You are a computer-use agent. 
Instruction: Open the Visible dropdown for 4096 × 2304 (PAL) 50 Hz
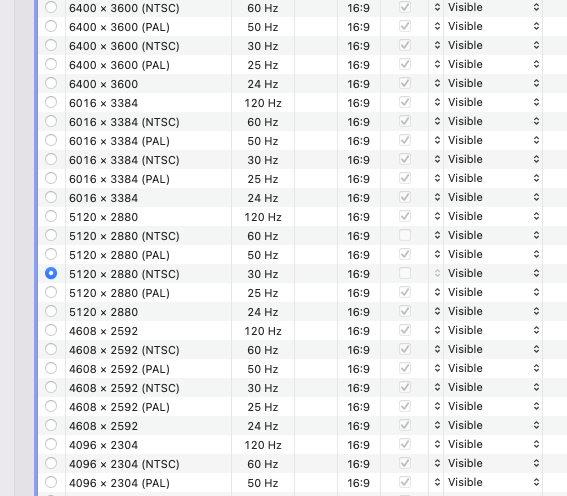493,482
